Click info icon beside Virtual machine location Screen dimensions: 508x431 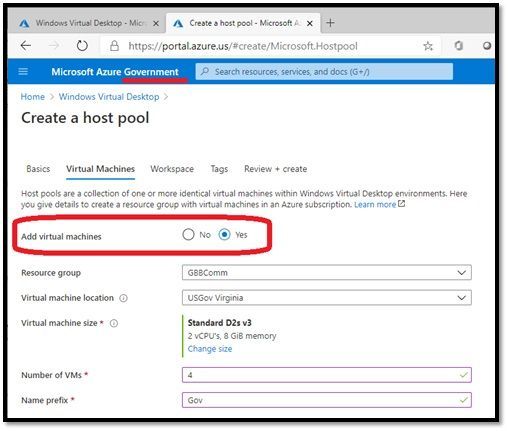click(x=123, y=298)
